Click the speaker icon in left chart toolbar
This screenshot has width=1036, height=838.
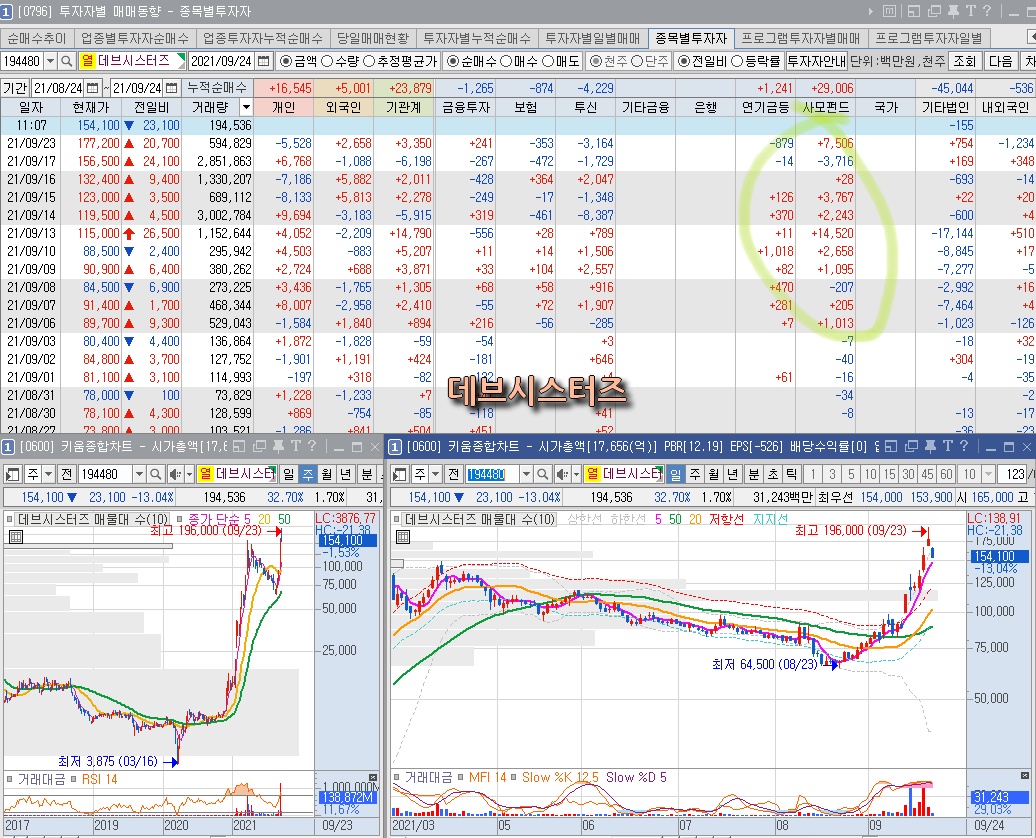pos(174,474)
